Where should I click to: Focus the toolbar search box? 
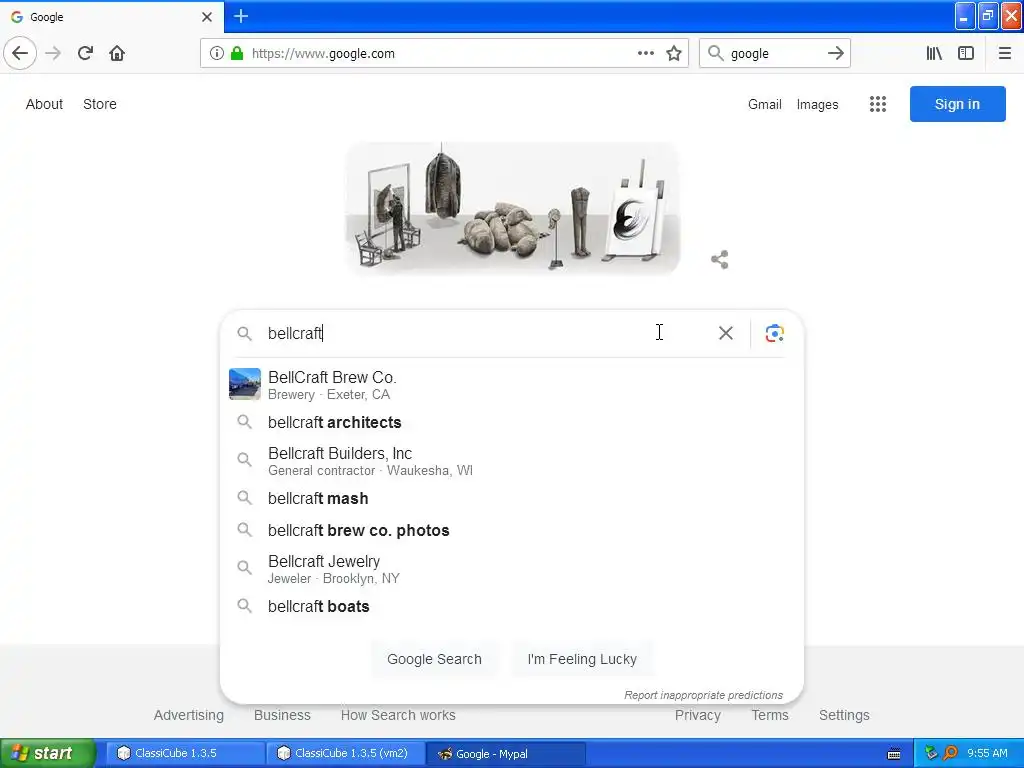pyautogui.click(x=775, y=54)
